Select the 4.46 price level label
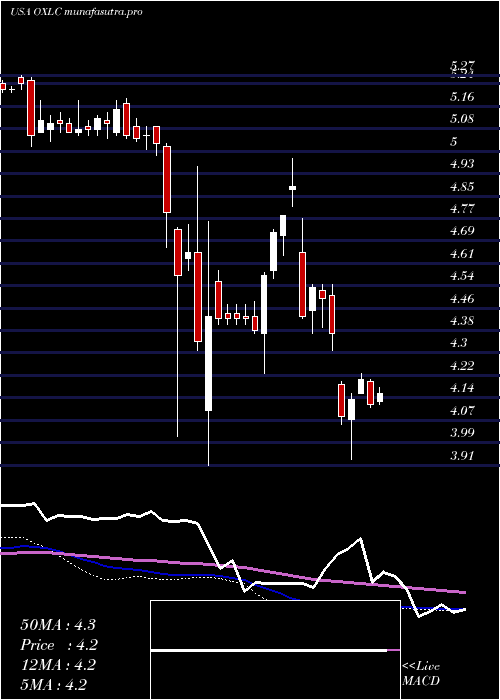This screenshot has height=700, width=500. [x=462, y=298]
